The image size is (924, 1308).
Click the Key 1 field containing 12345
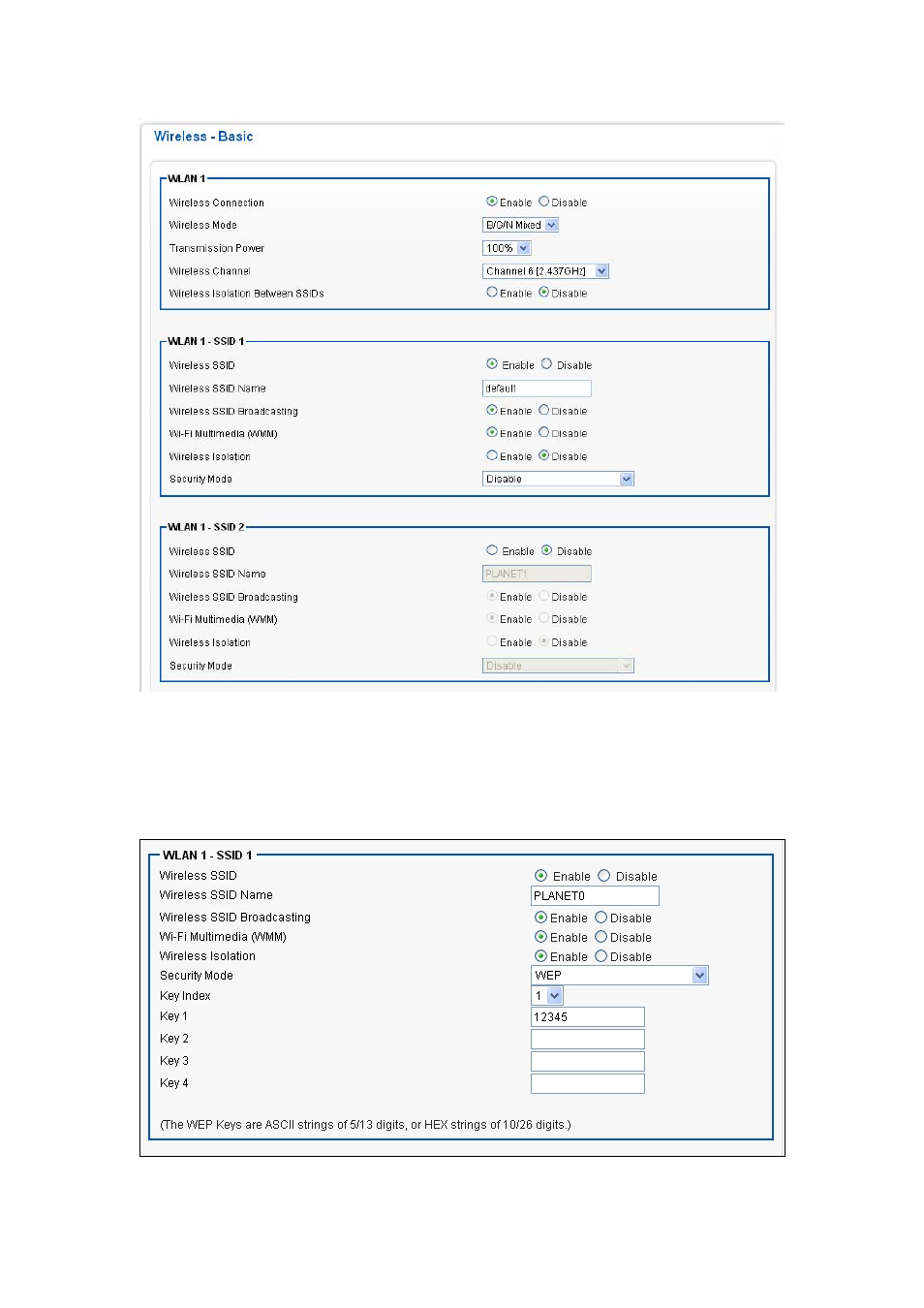click(x=588, y=1017)
